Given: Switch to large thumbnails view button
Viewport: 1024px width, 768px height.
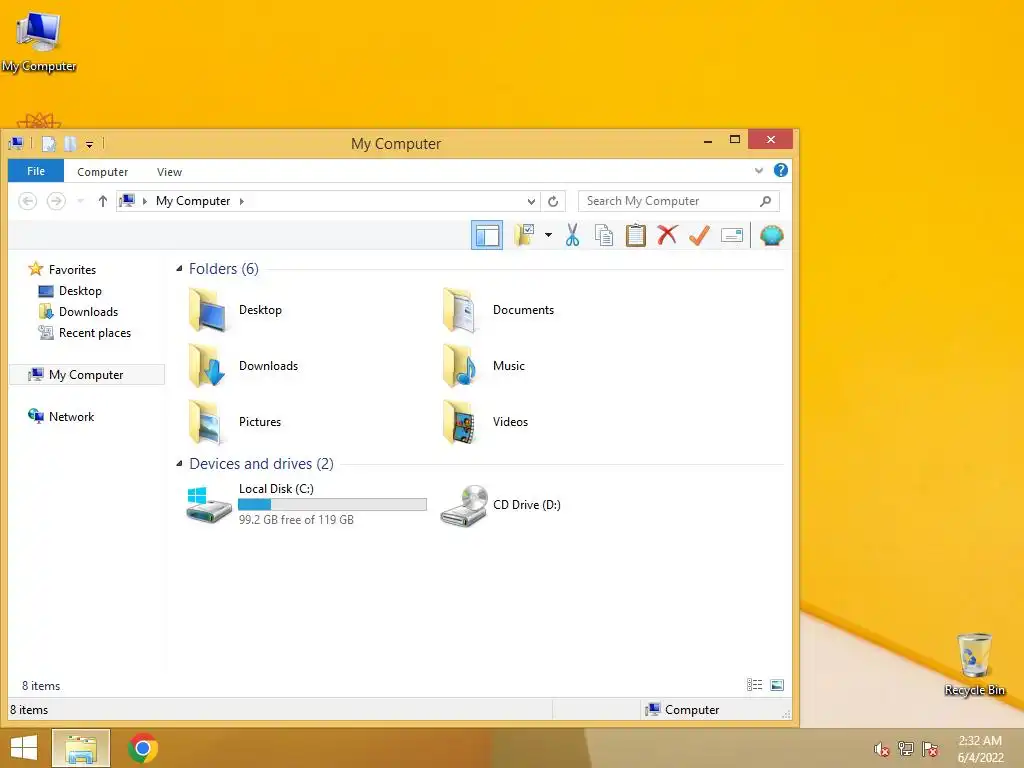Looking at the screenshot, I should (x=777, y=684).
